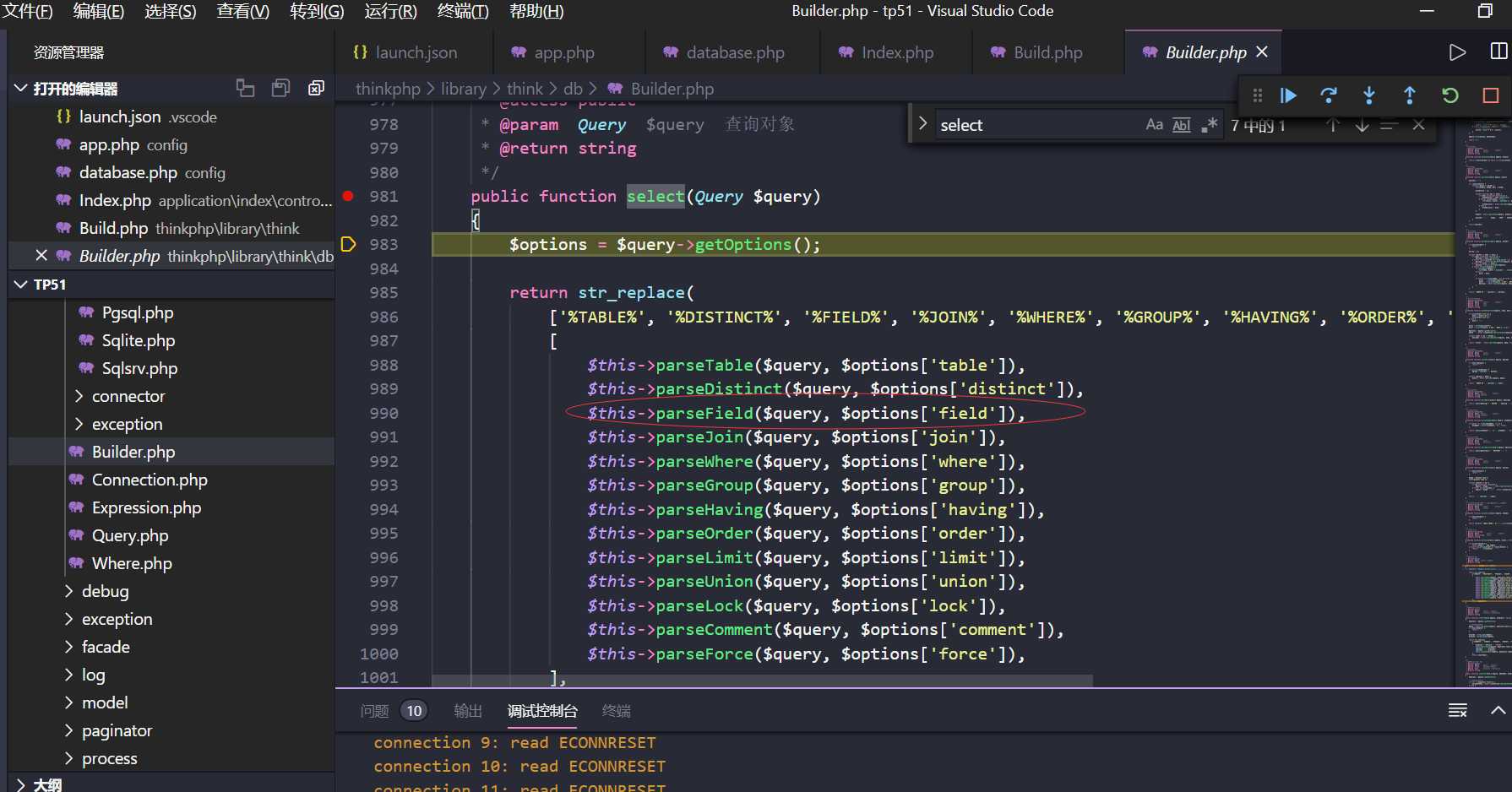This screenshot has width=1512, height=792.
Task: Open the 运行(R) menu
Action: 391,11
